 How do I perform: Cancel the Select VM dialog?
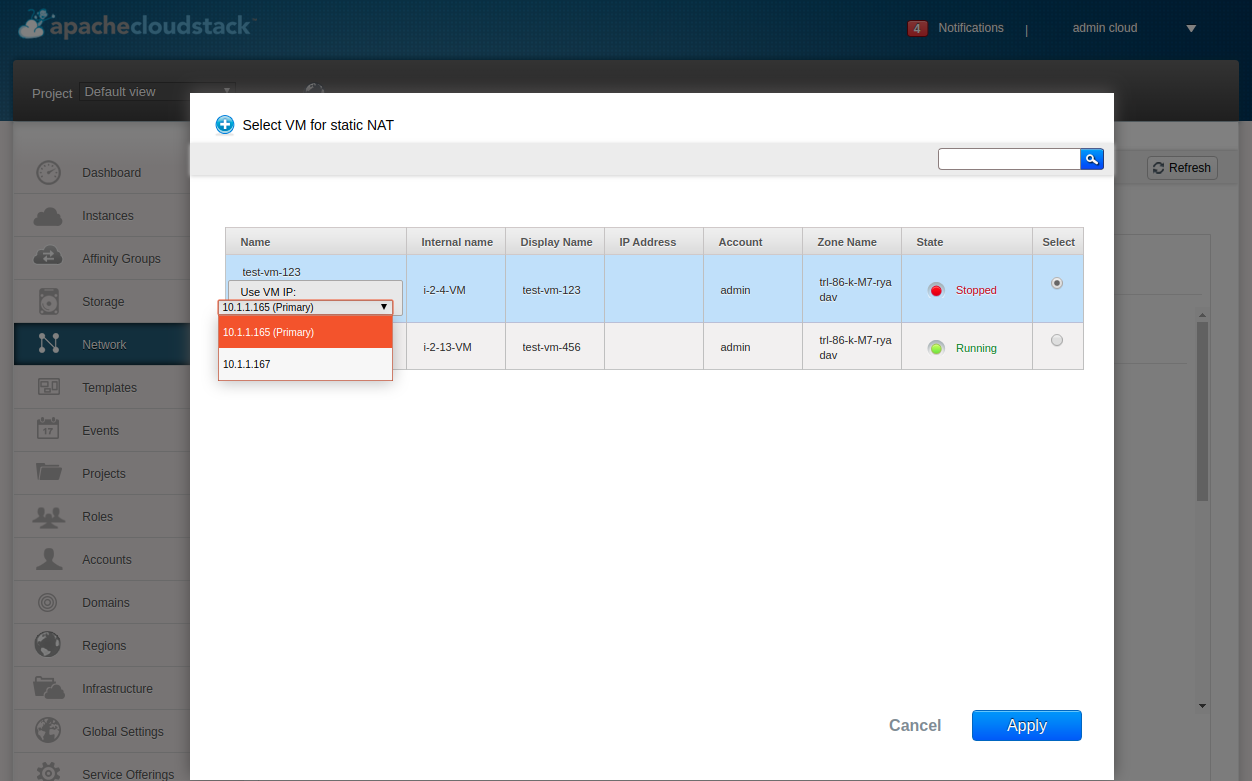tap(914, 725)
